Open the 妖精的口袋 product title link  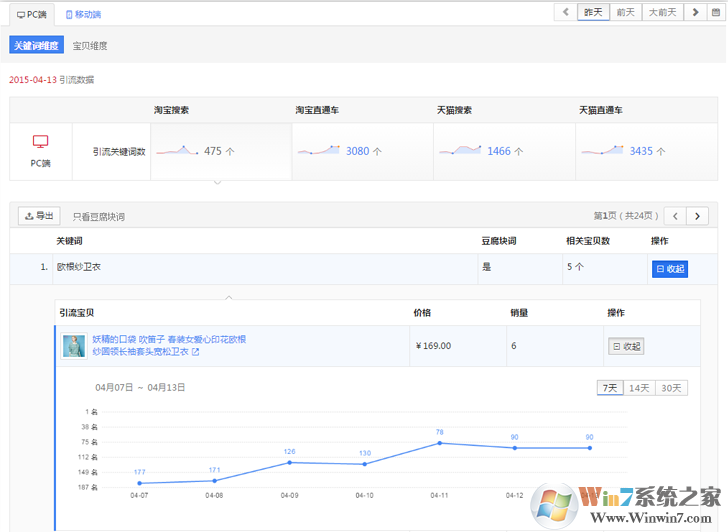point(168,340)
